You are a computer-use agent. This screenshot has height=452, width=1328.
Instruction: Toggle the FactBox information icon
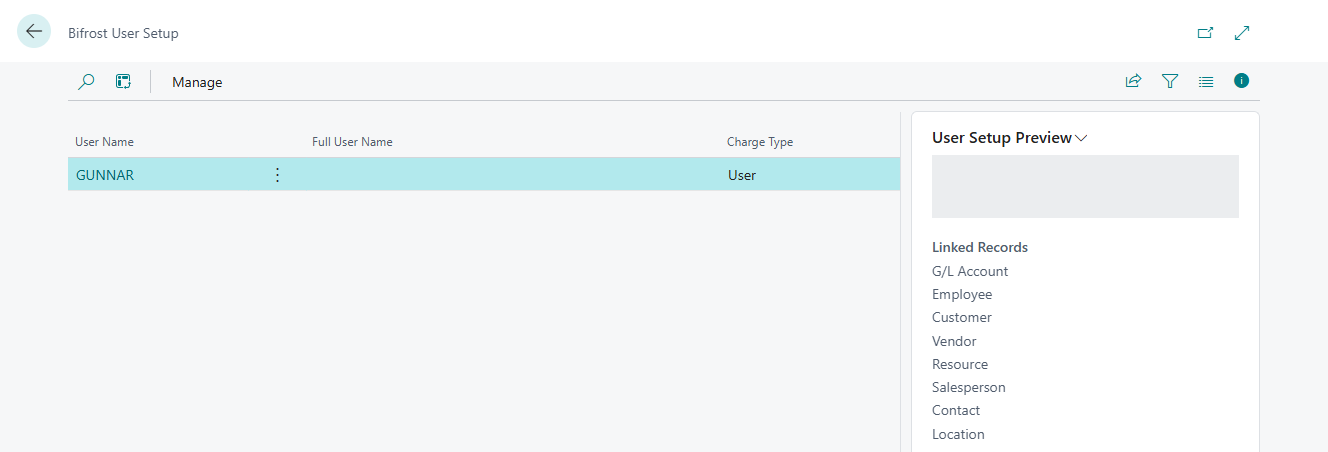[x=1241, y=81]
